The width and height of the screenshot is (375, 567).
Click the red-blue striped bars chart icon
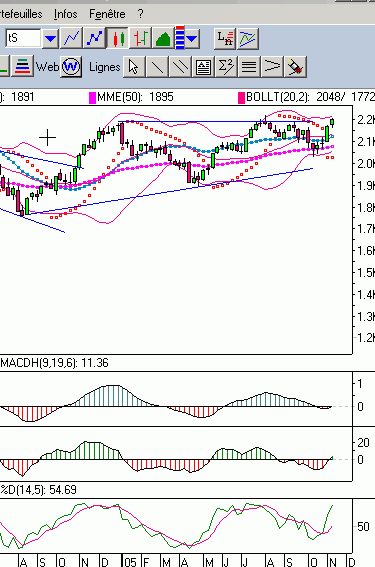coord(180,38)
